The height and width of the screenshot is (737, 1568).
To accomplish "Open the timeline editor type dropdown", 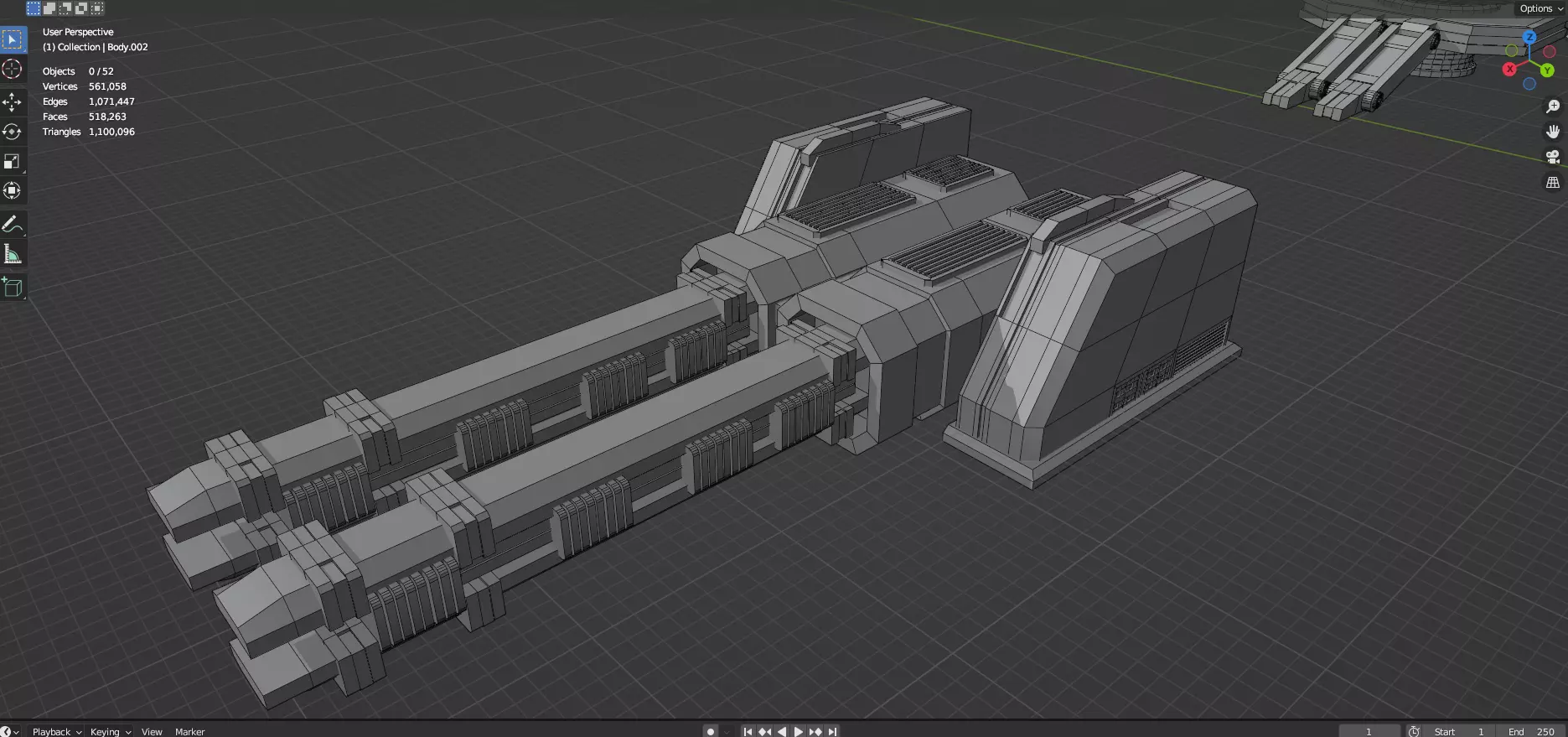I will point(11,731).
